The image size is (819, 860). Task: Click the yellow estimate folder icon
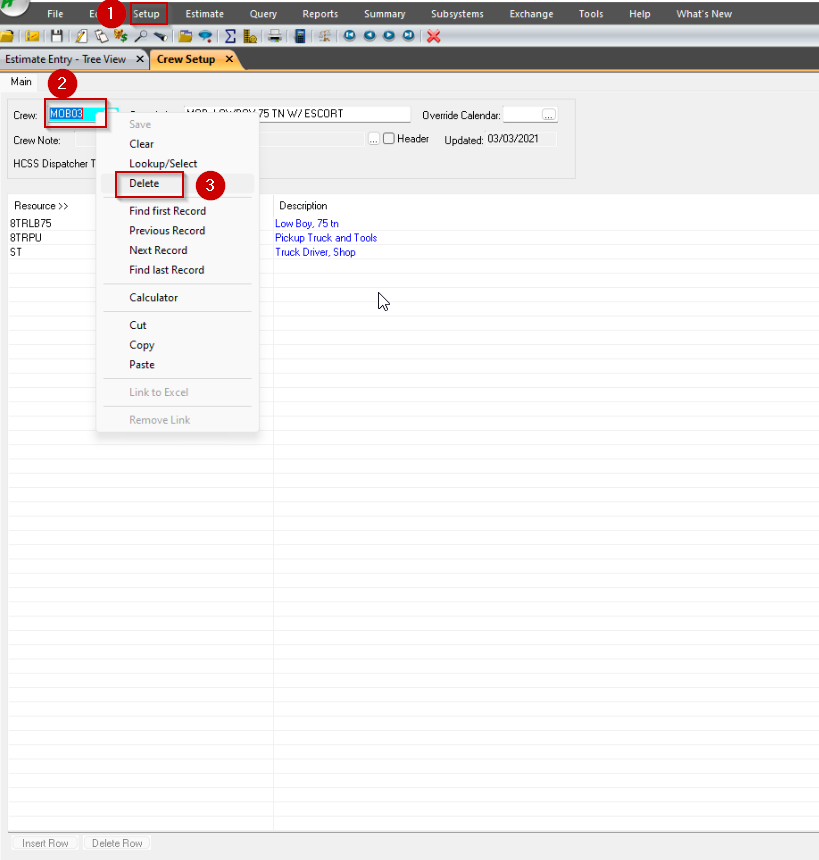tap(32, 36)
